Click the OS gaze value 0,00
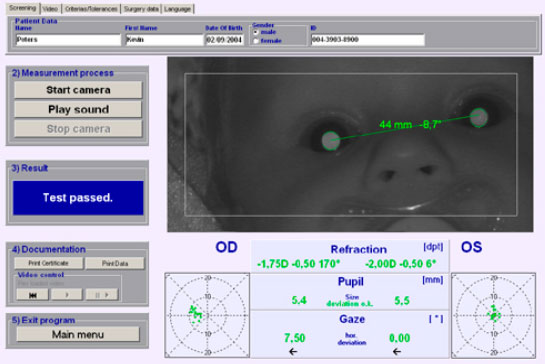The image size is (545, 364). [399, 338]
